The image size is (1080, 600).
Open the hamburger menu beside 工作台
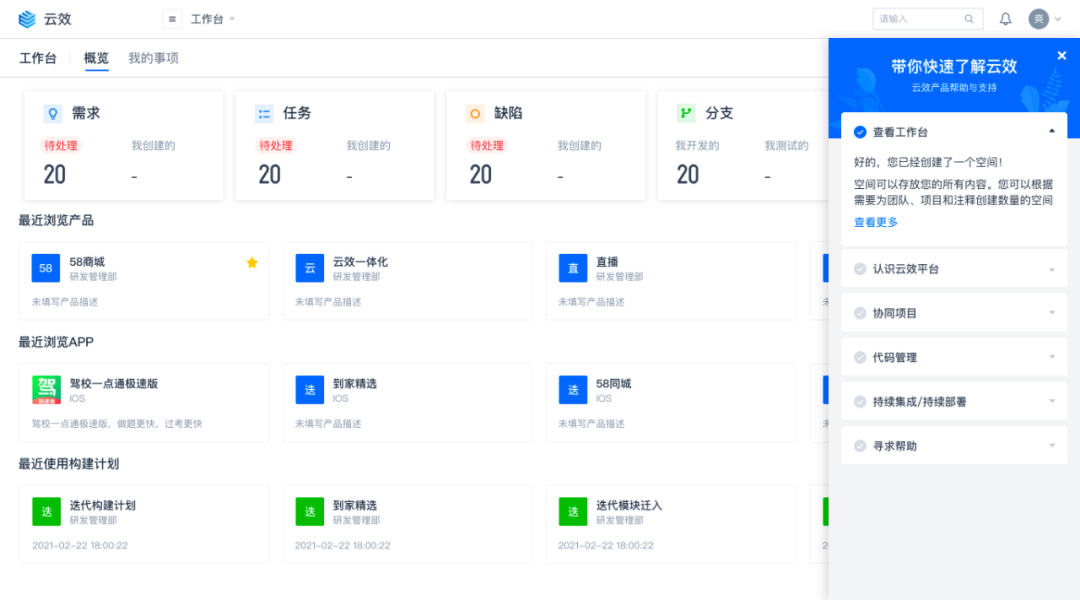(x=172, y=19)
